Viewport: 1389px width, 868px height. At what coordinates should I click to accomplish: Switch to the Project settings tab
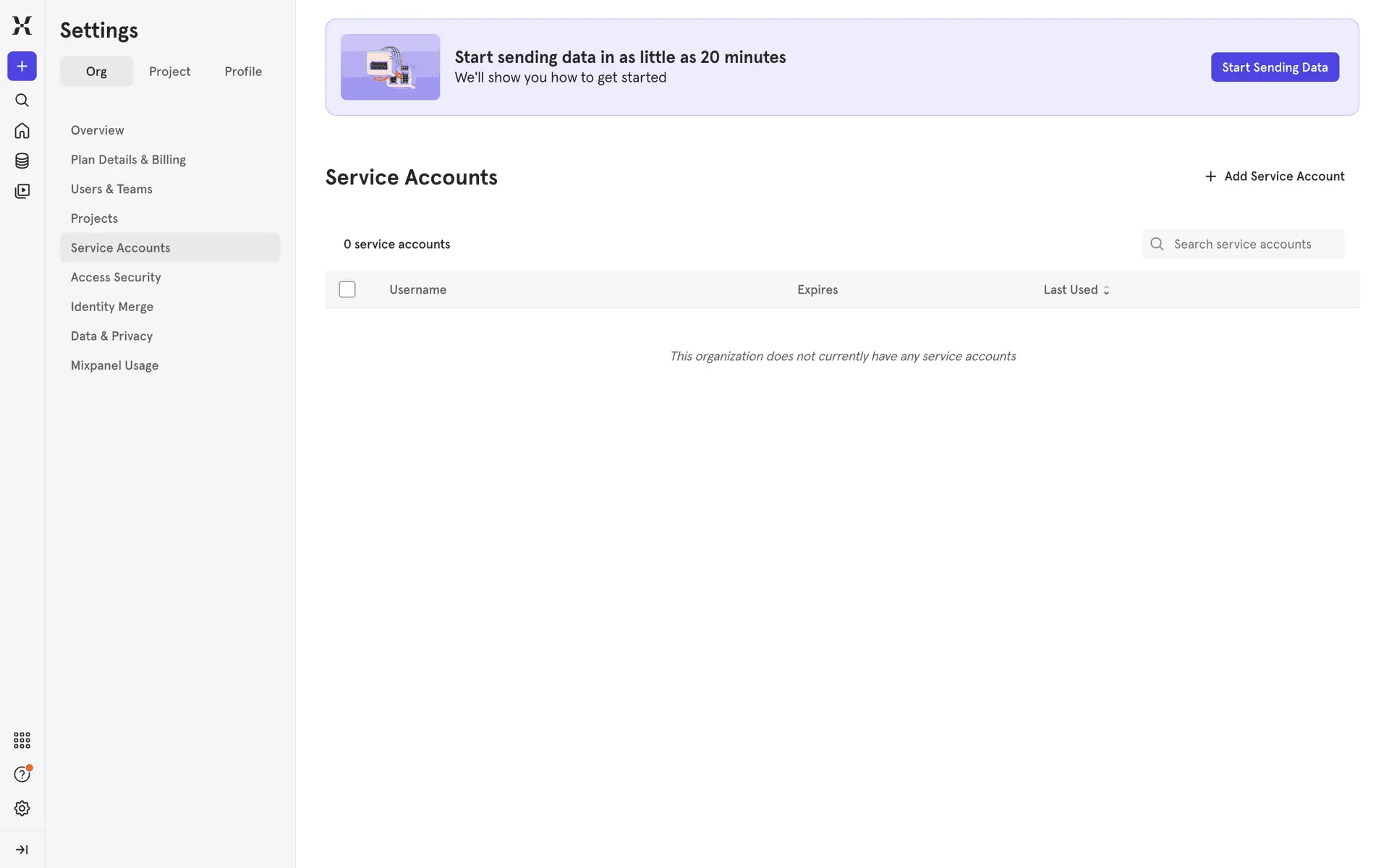point(169,72)
